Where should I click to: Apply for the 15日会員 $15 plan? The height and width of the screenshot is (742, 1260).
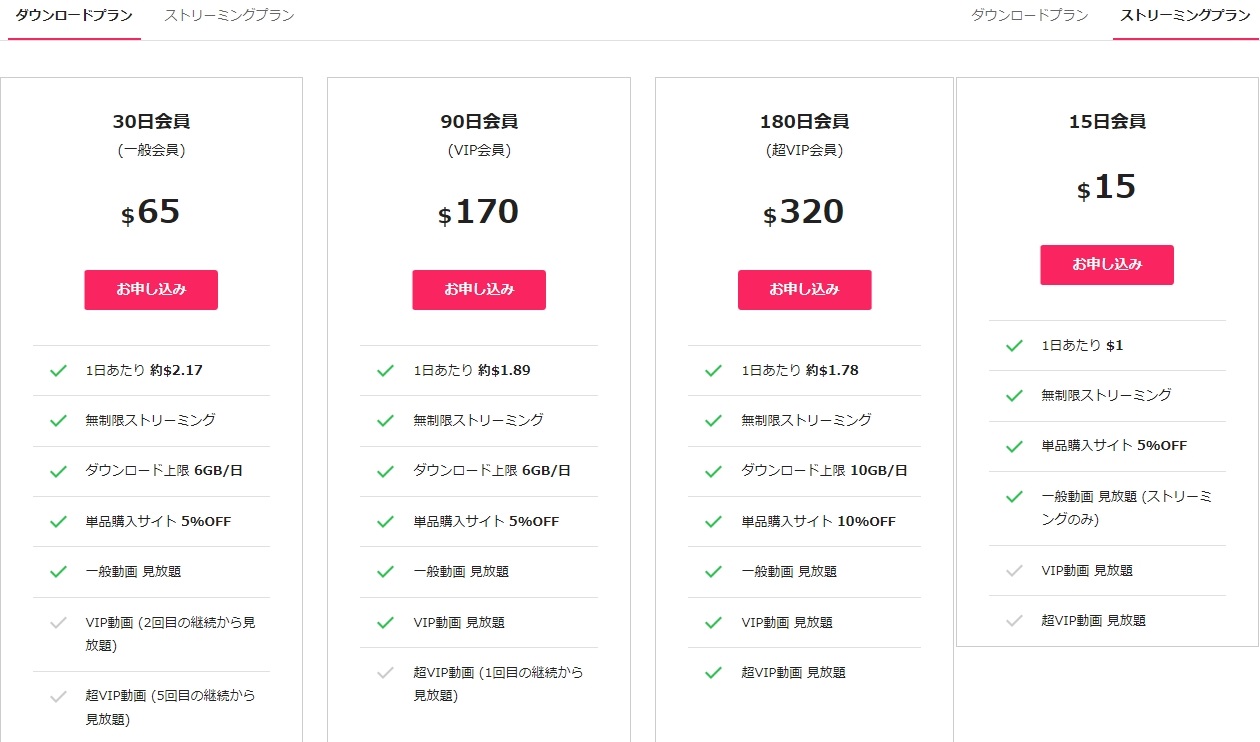(x=1107, y=265)
